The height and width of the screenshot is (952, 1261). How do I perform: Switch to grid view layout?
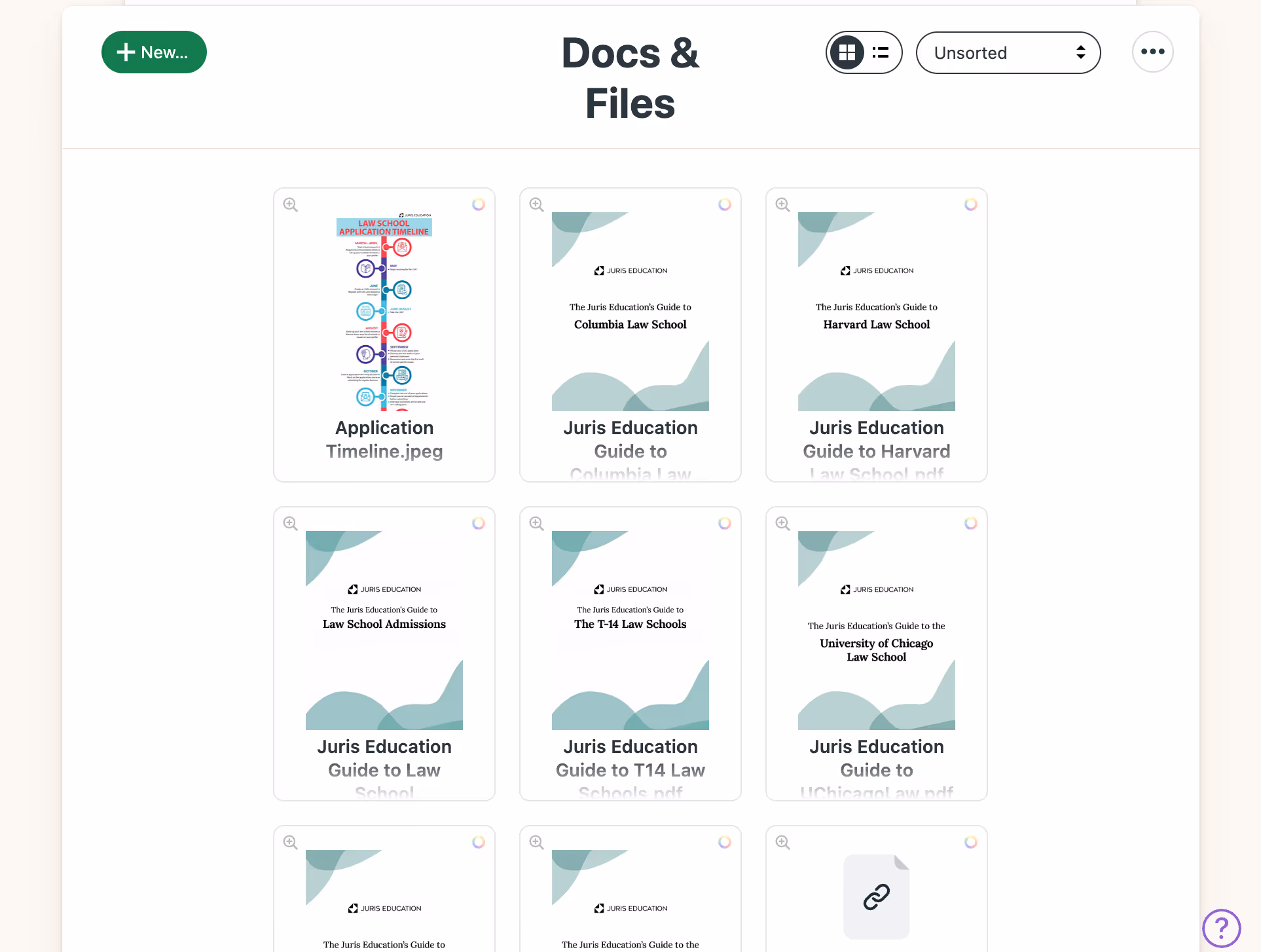847,52
